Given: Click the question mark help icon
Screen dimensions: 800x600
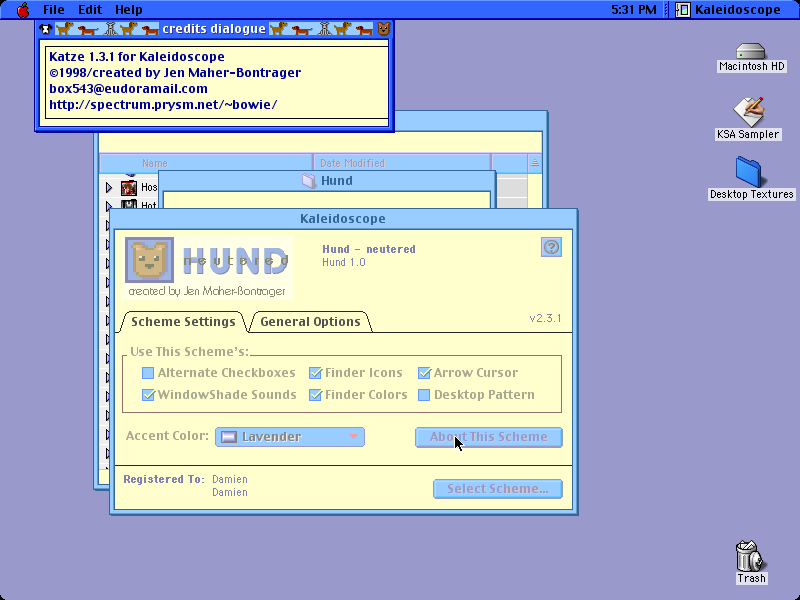Looking at the screenshot, I should click(551, 247).
